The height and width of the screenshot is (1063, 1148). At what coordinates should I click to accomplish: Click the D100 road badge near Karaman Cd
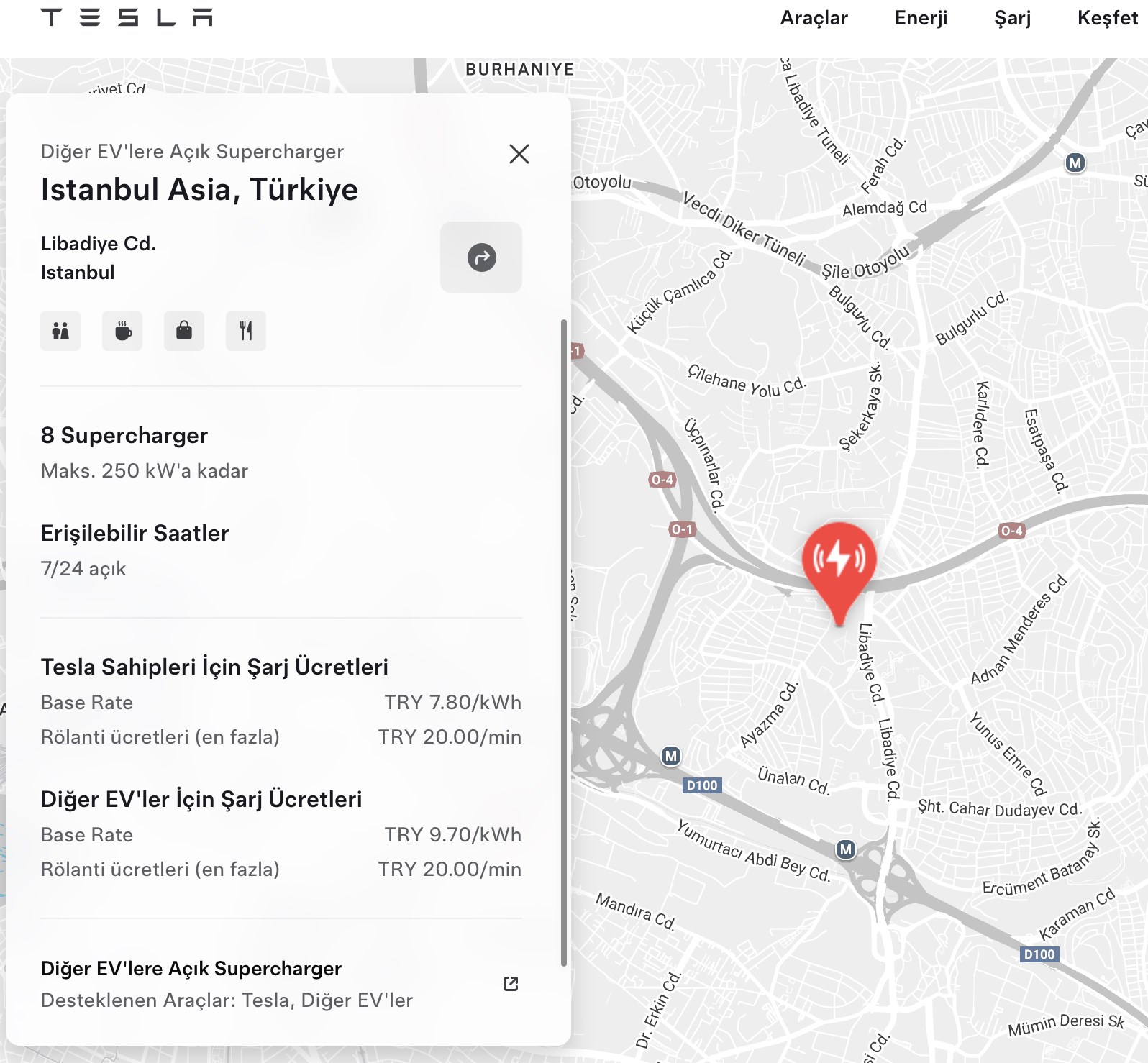(1039, 954)
